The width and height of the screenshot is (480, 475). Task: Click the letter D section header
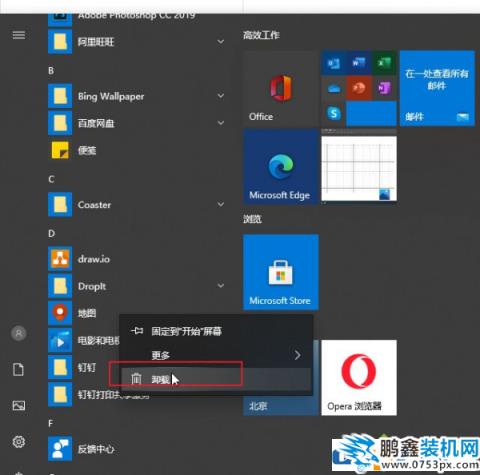click(x=51, y=233)
